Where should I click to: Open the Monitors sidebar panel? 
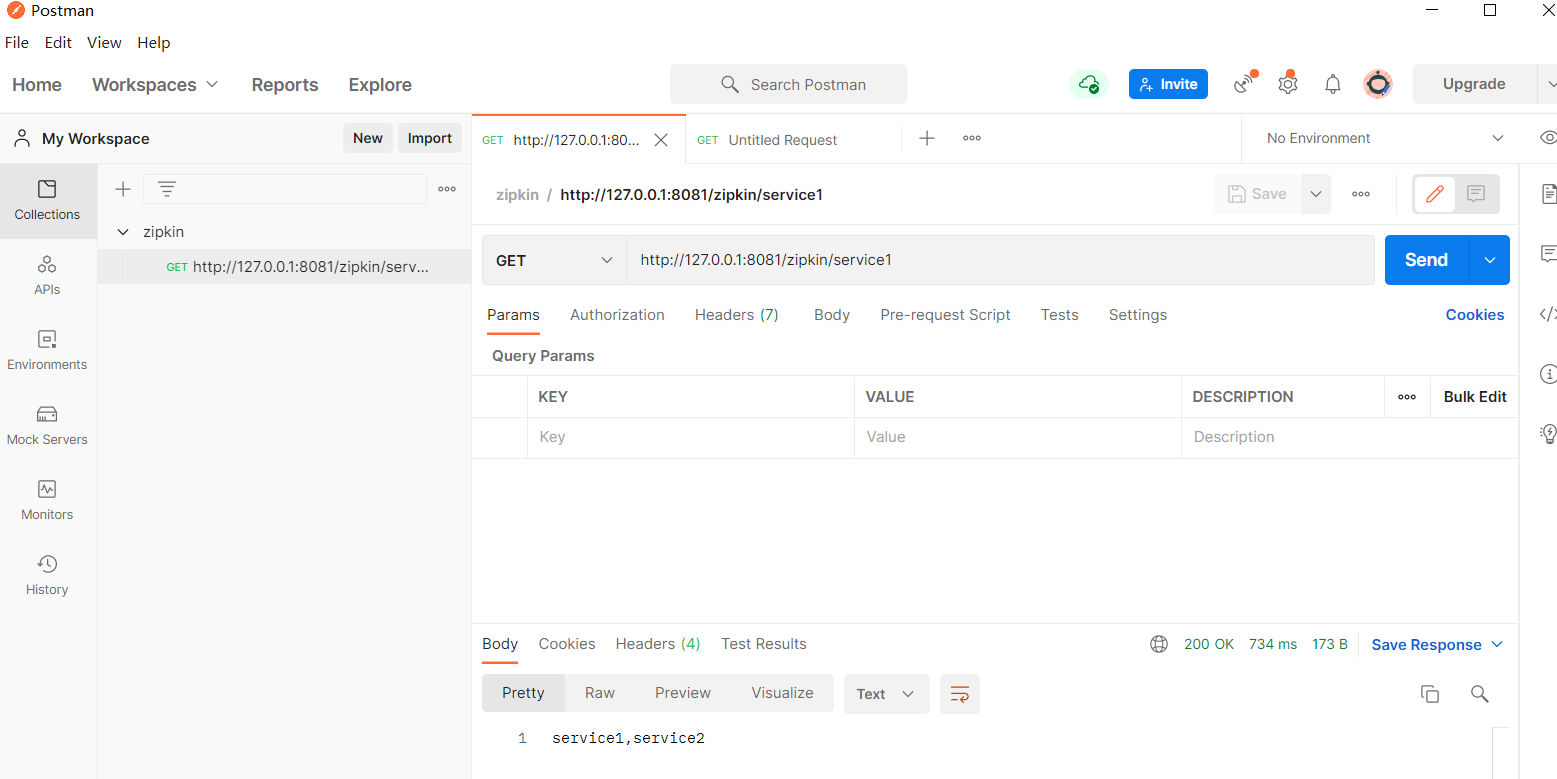[x=47, y=501]
